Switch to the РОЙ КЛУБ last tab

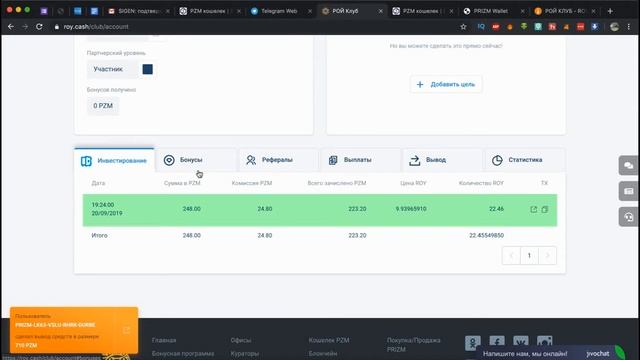565,11
